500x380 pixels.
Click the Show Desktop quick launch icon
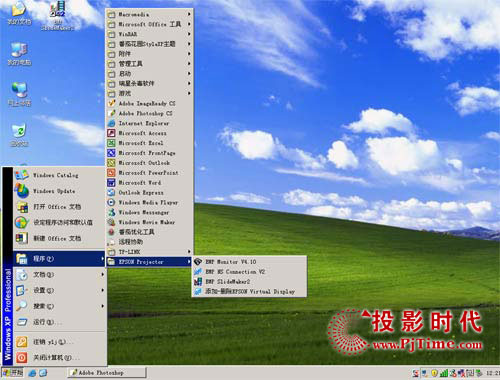43,373
